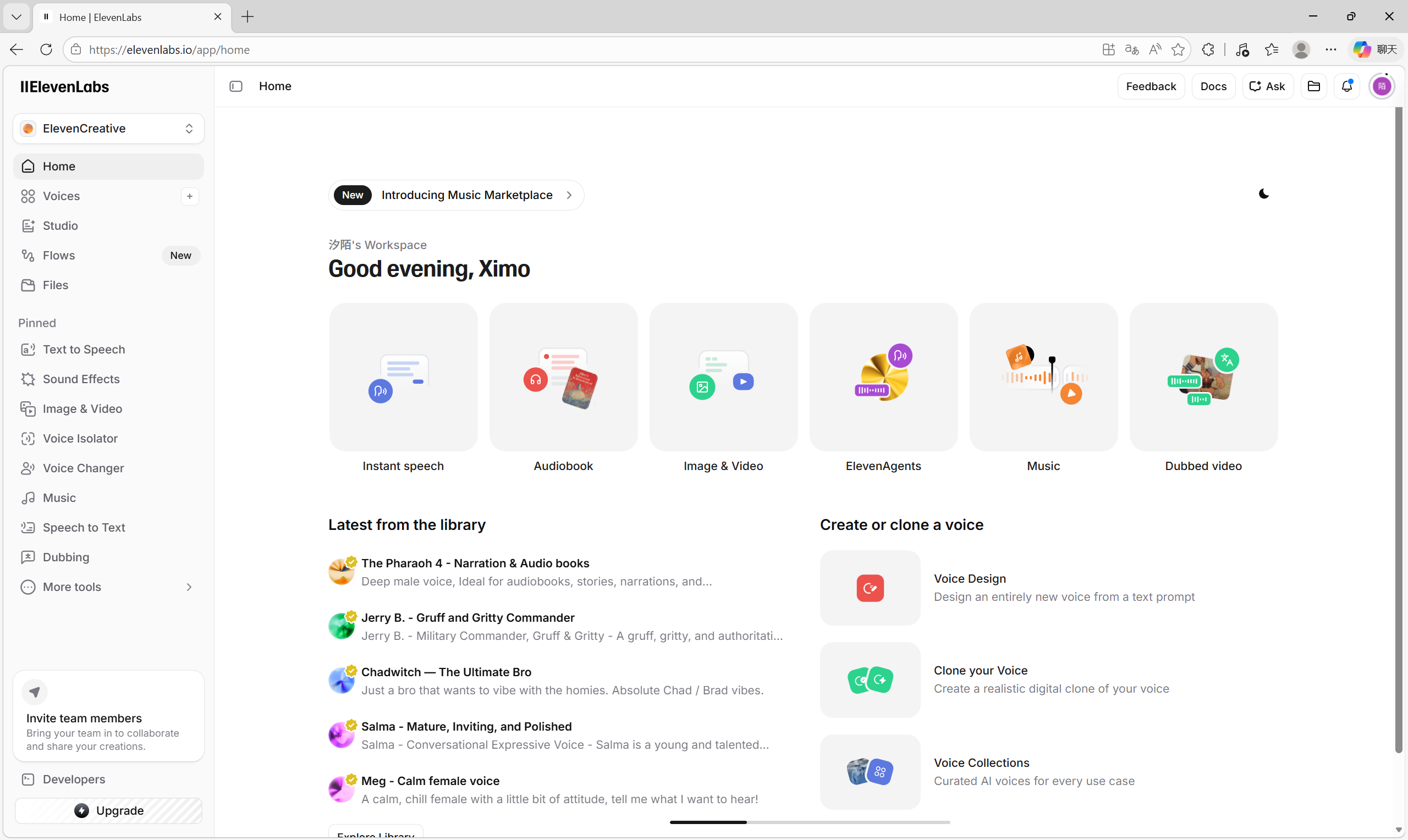Open pinned Image & Video tool
Screen dimensions: 1408x840
coord(108,409)
